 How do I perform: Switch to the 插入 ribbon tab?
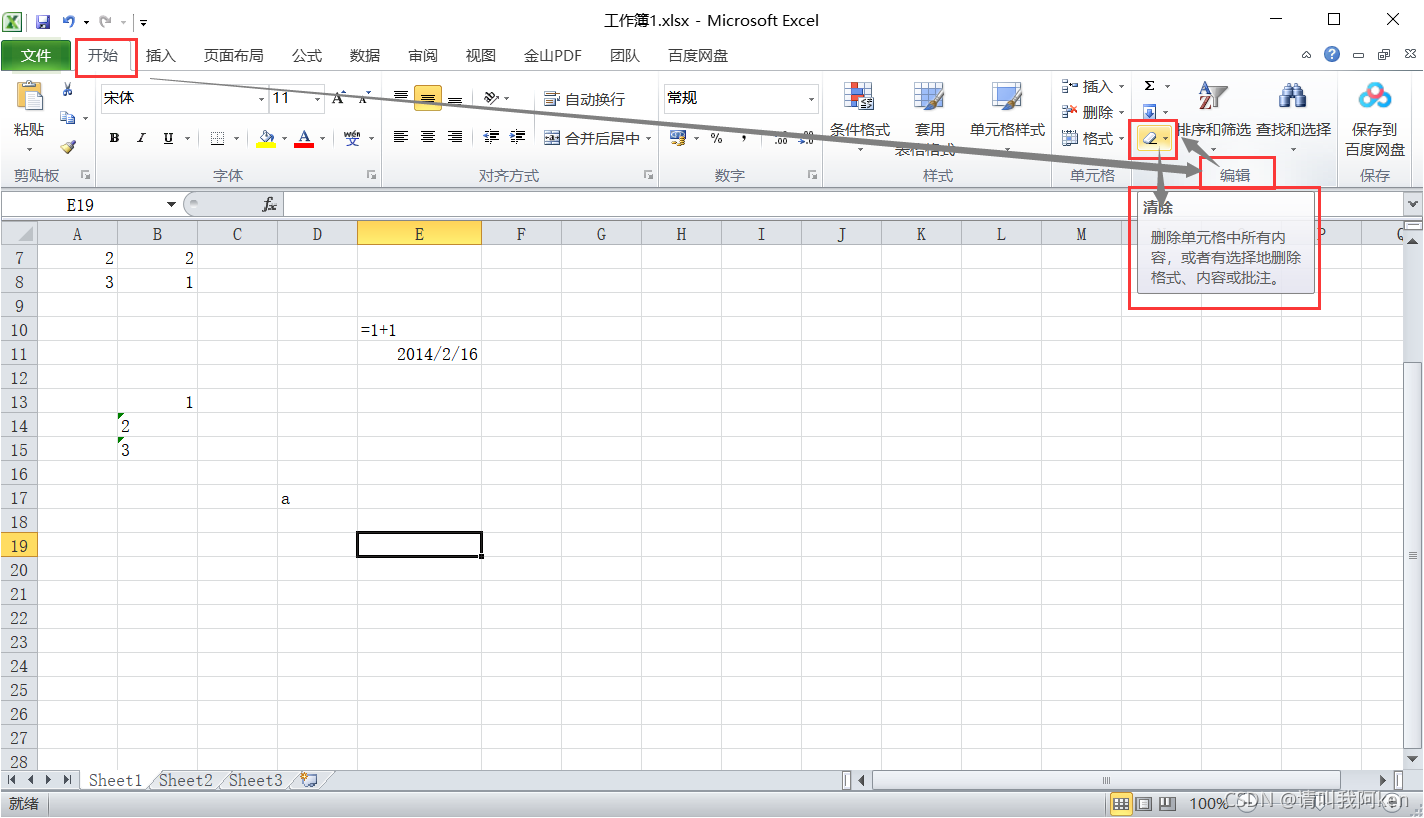tap(161, 56)
